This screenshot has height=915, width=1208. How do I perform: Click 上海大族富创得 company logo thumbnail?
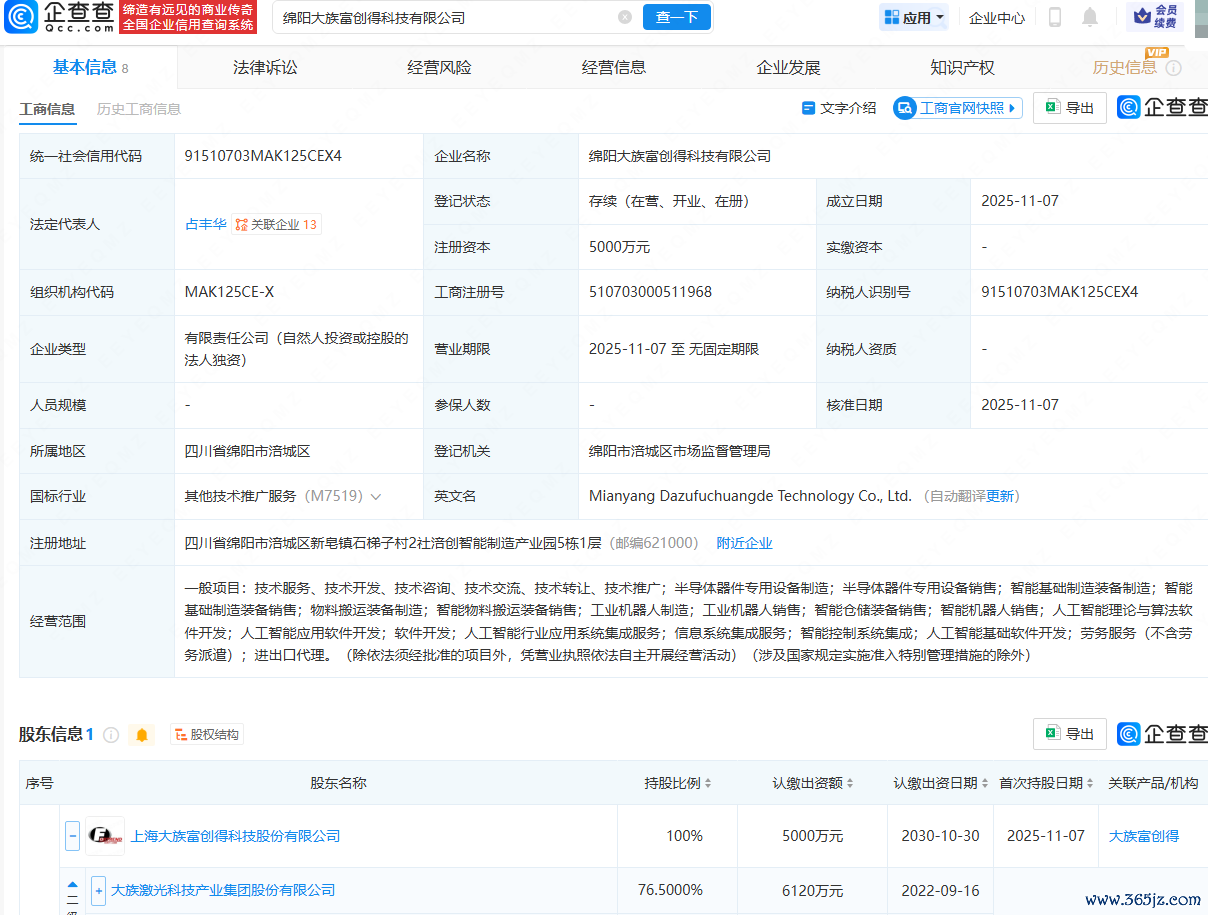[105, 836]
